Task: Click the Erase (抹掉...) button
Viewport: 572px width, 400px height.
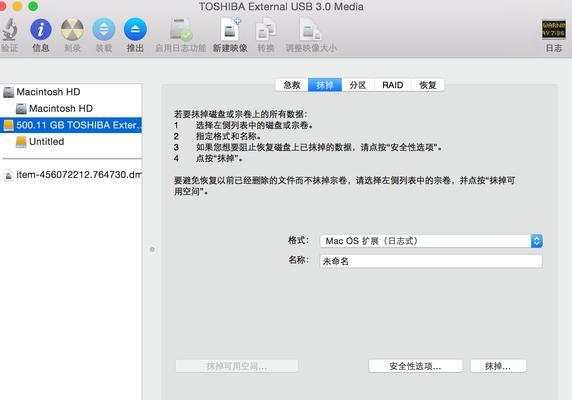Action: [498, 366]
